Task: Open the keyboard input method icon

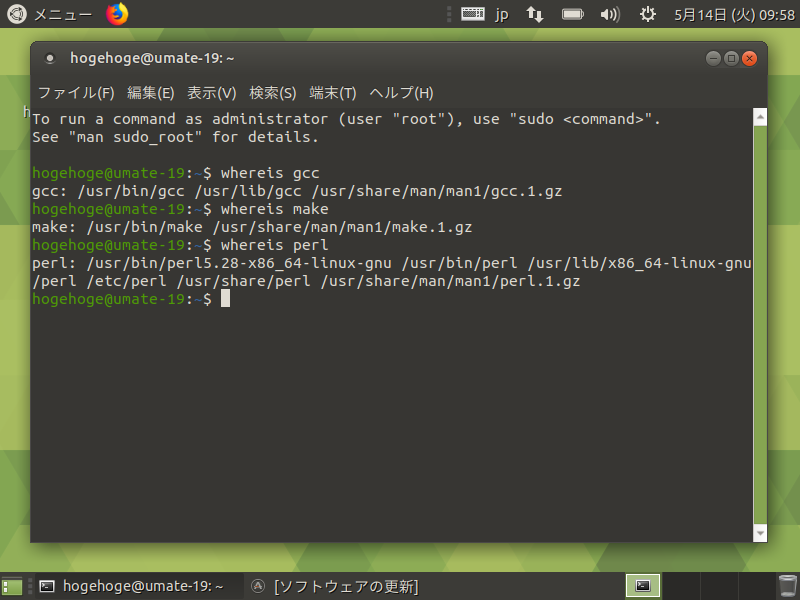Action: (472, 14)
